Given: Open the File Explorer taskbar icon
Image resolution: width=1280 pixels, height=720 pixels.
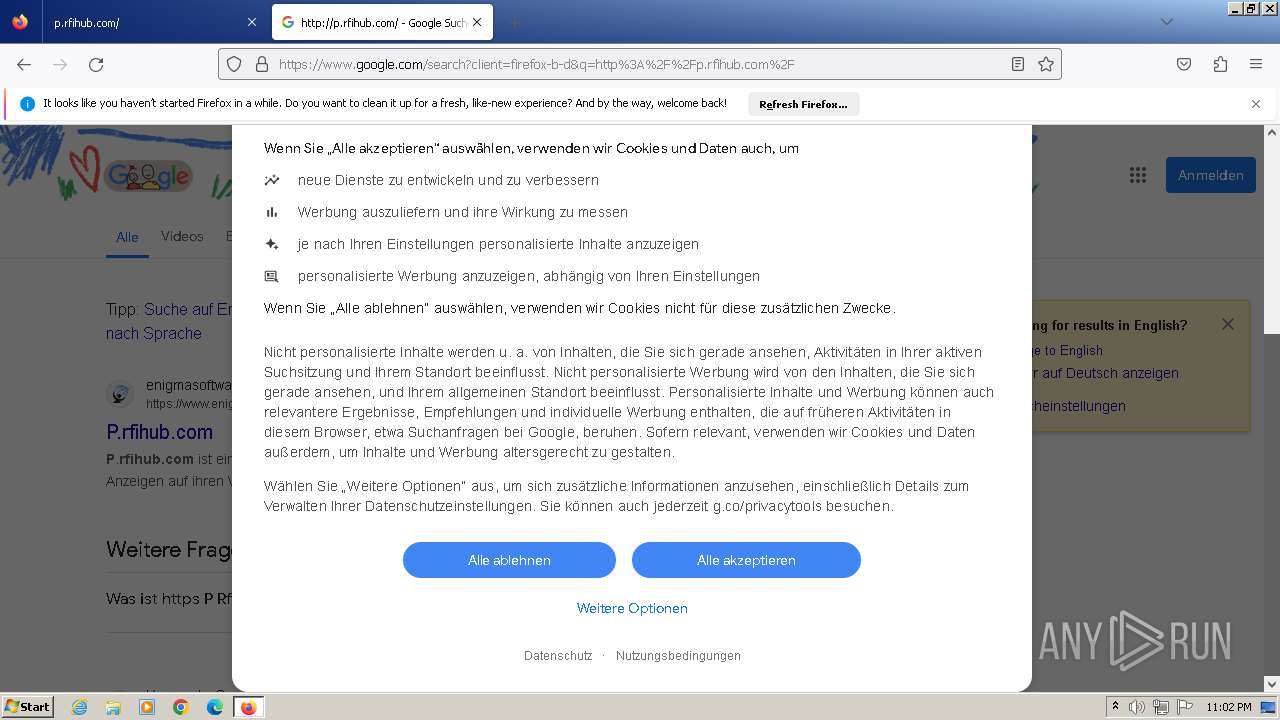Looking at the screenshot, I should click(x=113, y=707).
